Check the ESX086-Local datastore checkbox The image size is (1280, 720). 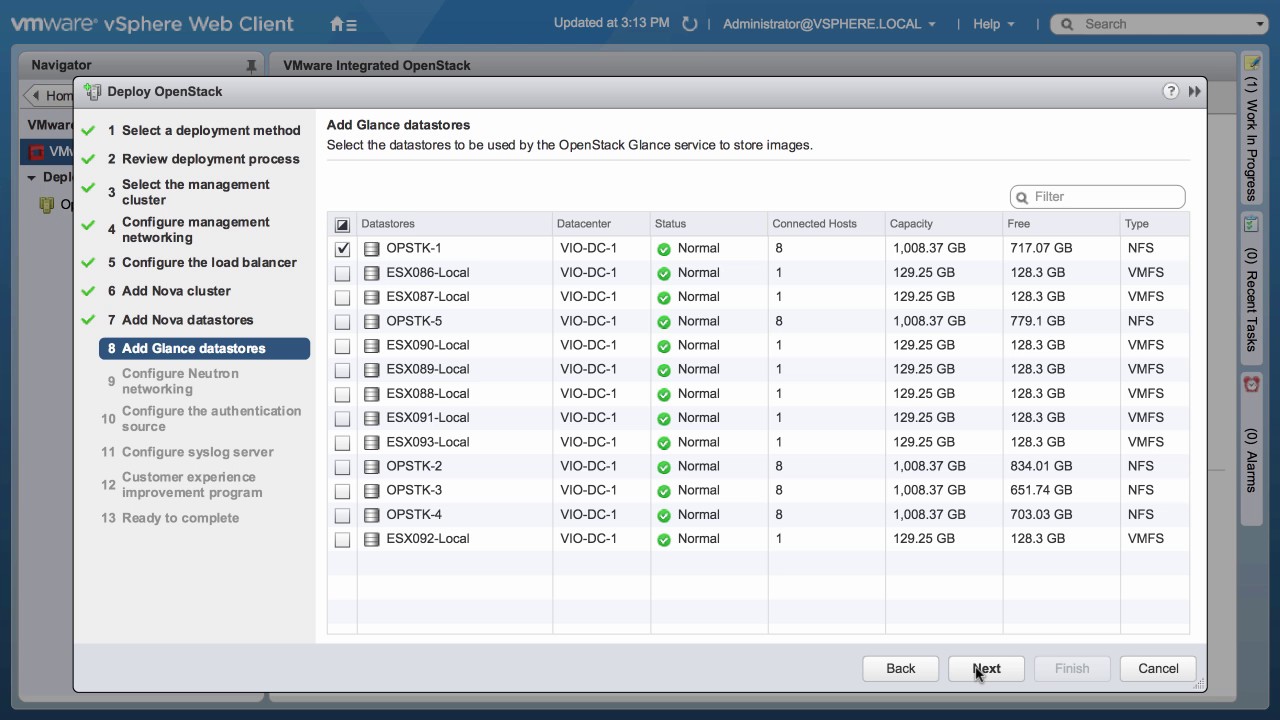(342, 273)
